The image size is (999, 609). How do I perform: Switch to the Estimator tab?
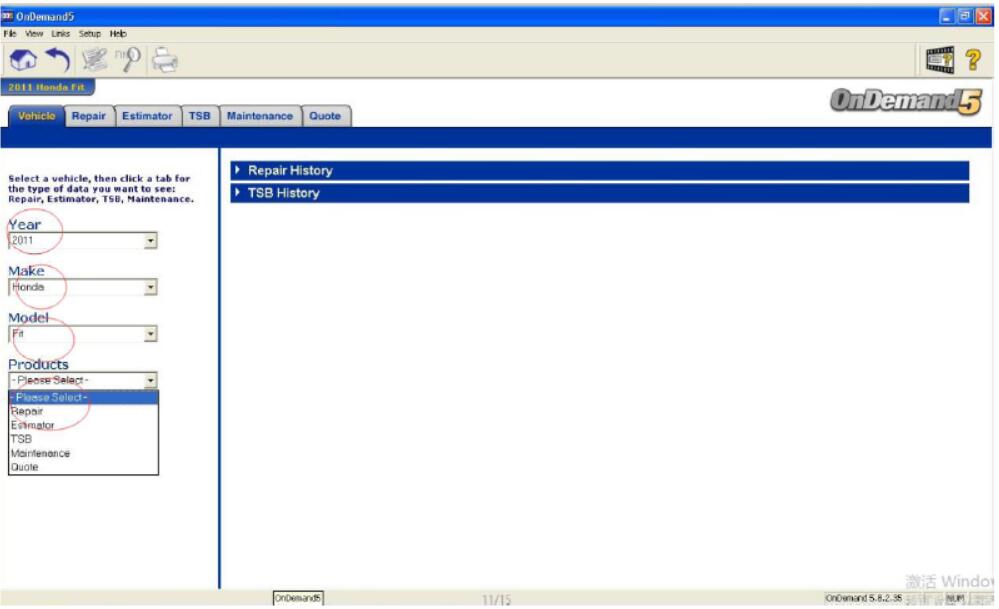point(147,116)
